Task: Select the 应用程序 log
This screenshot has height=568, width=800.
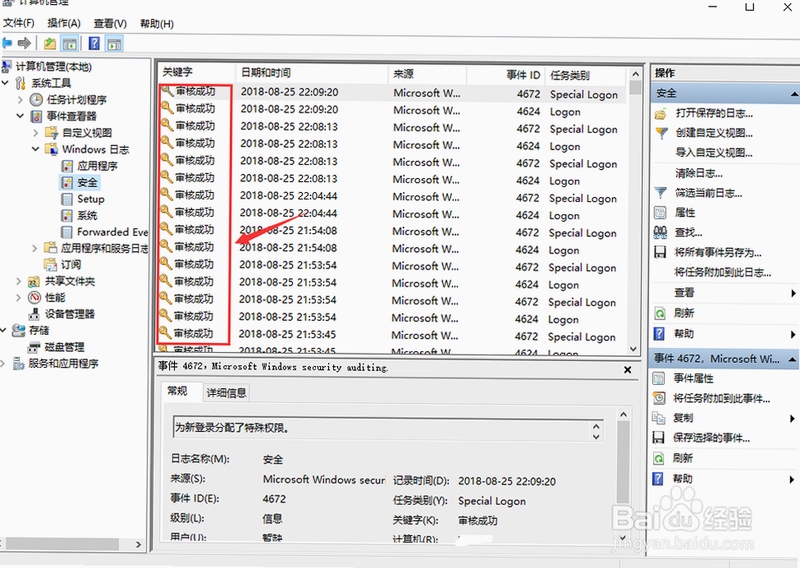Action: pos(97,166)
